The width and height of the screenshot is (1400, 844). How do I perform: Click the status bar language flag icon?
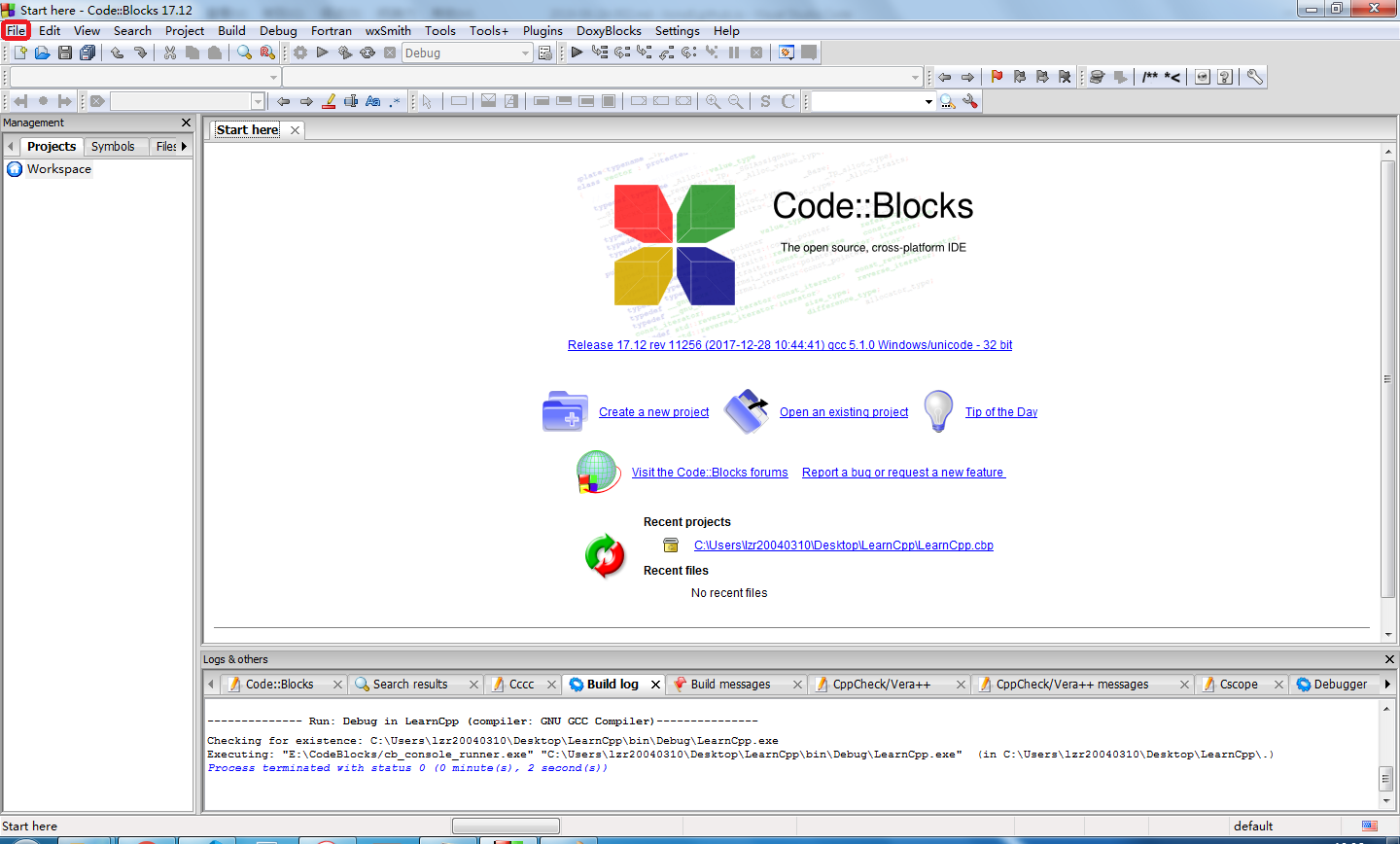tap(1370, 826)
